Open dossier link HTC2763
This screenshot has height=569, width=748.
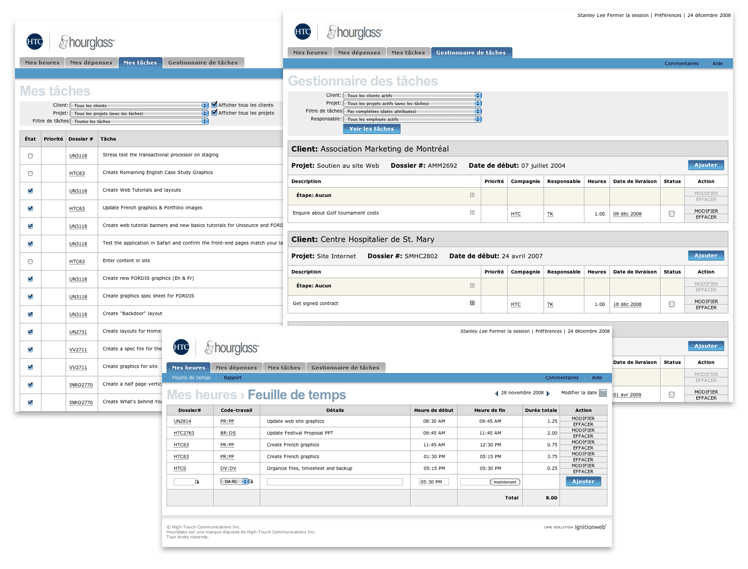point(184,433)
